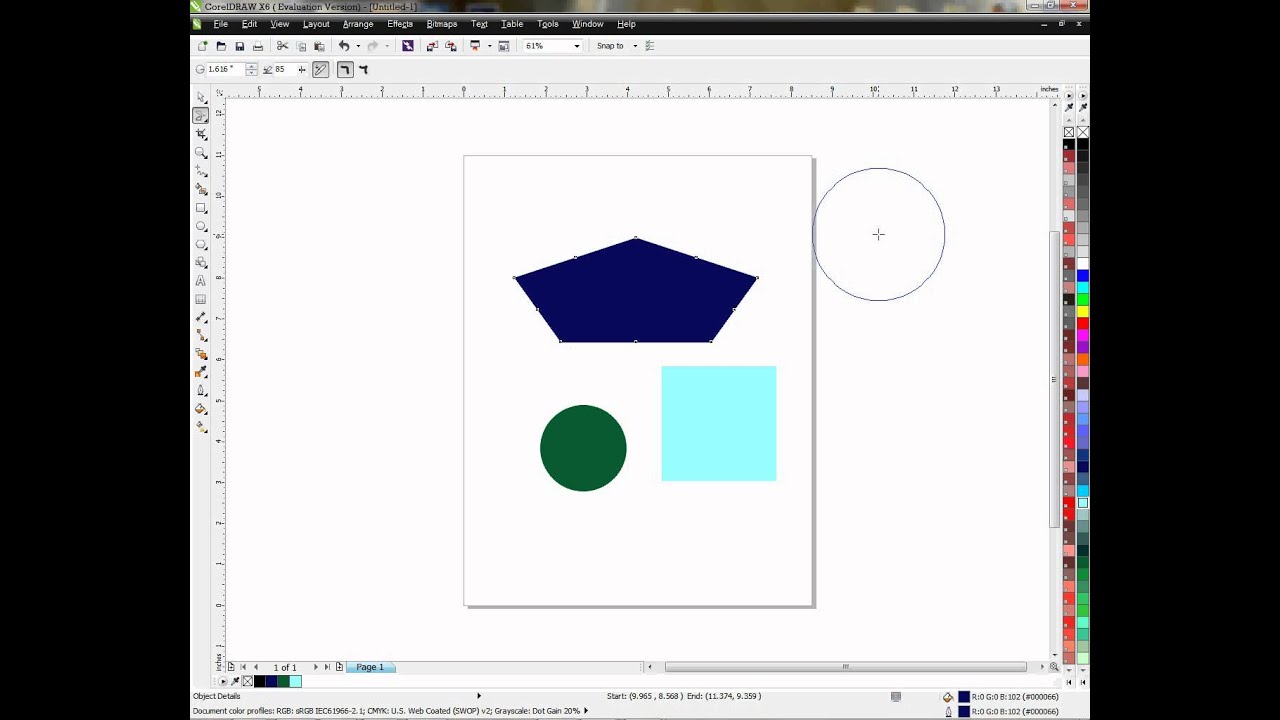Screen dimensions: 1280x720
Task: Go to the next page arrow
Action: (x=315, y=667)
